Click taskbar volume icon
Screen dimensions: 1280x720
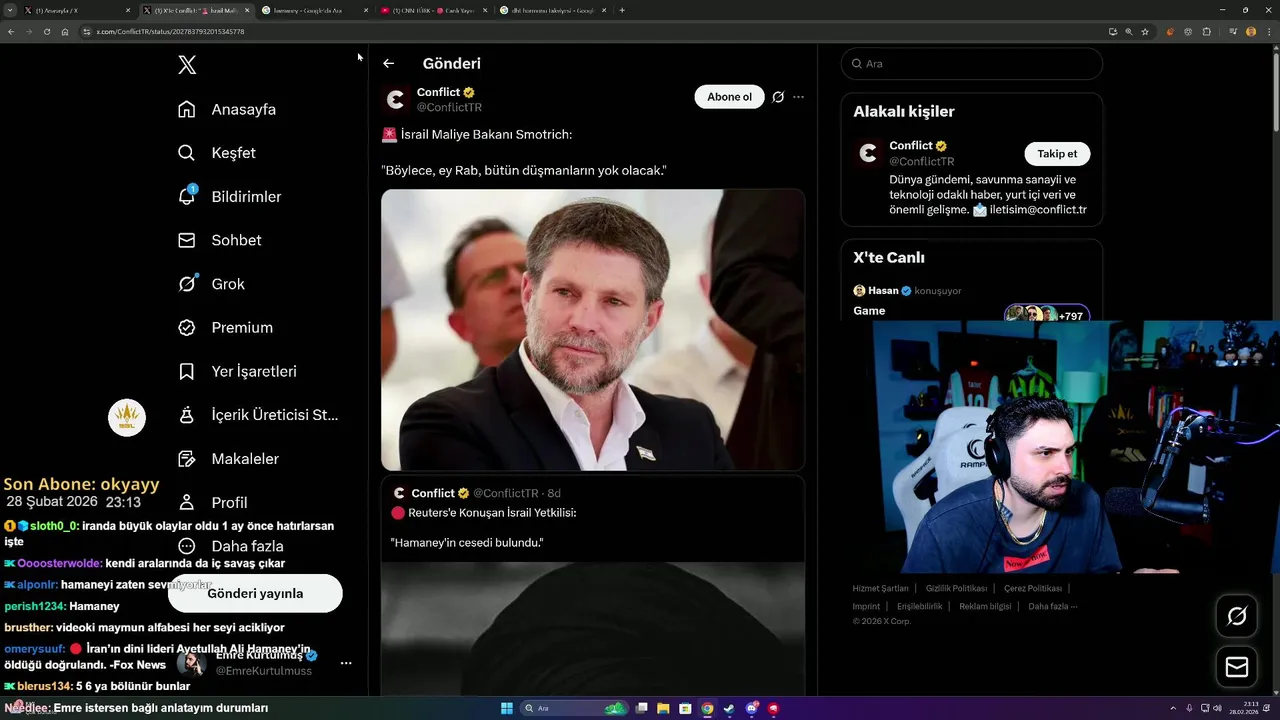(1215, 708)
